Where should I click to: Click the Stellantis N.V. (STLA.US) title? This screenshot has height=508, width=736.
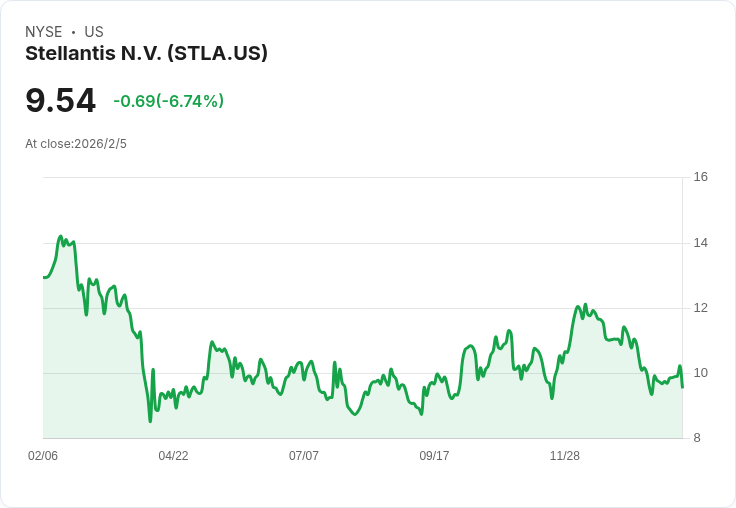146,54
